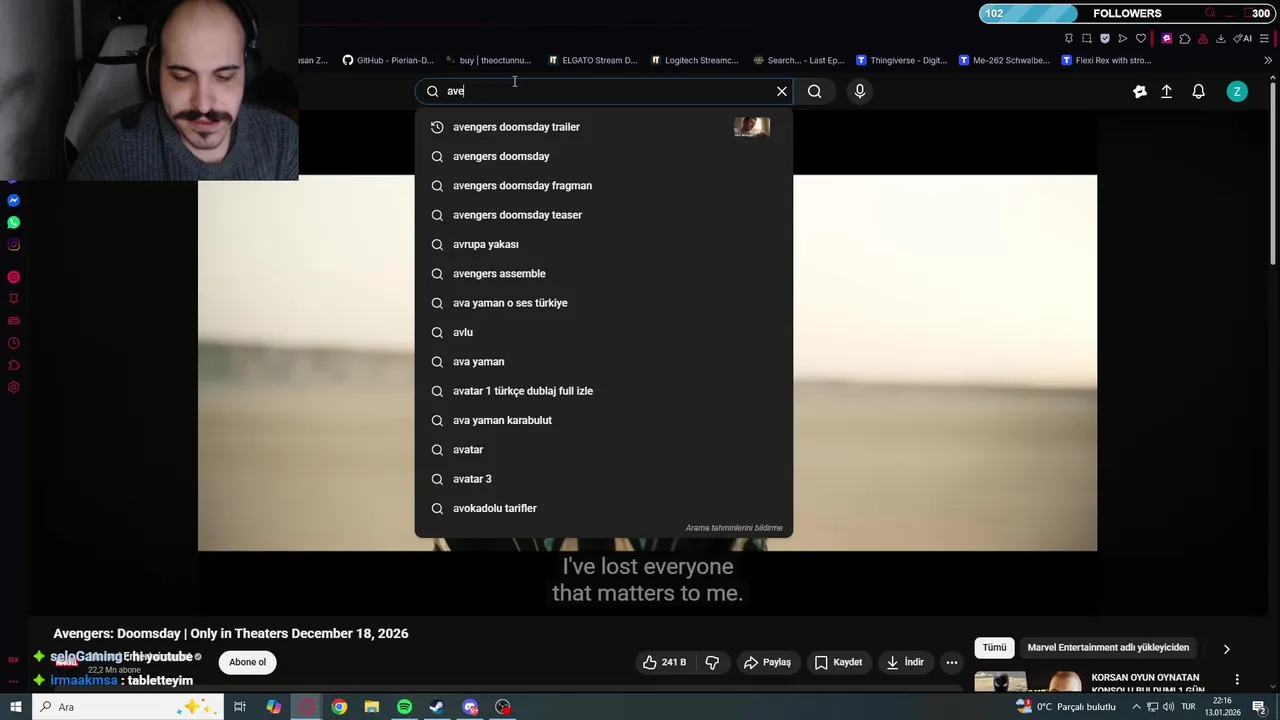Click browser heart bookmark icon
The image size is (1280, 720).
1141,38
